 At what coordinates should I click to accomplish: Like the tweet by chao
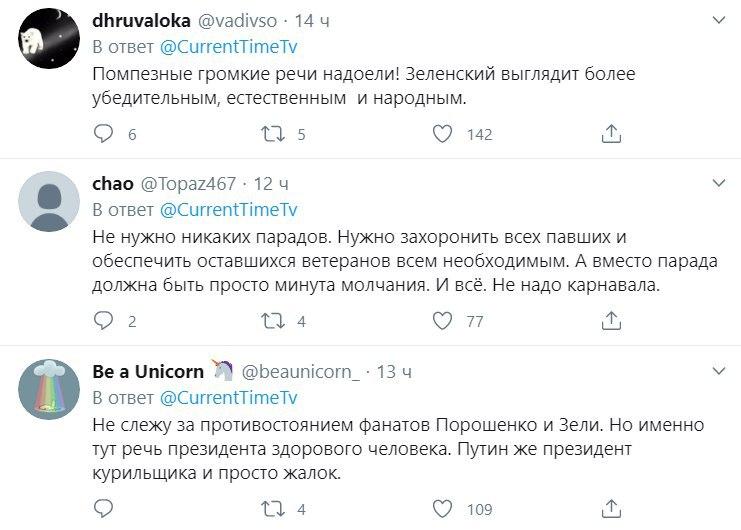[x=442, y=321]
